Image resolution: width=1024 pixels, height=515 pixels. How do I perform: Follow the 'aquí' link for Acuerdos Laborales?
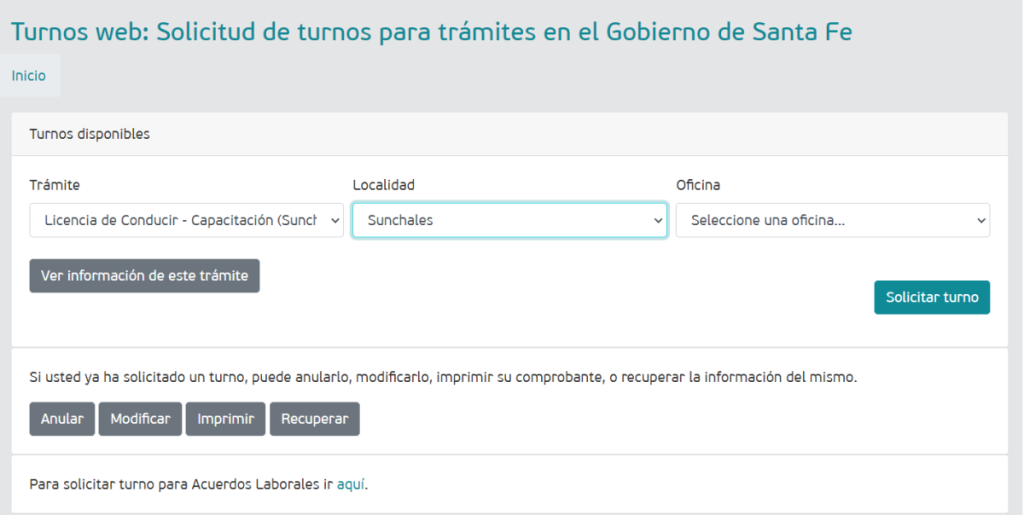click(350, 484)
